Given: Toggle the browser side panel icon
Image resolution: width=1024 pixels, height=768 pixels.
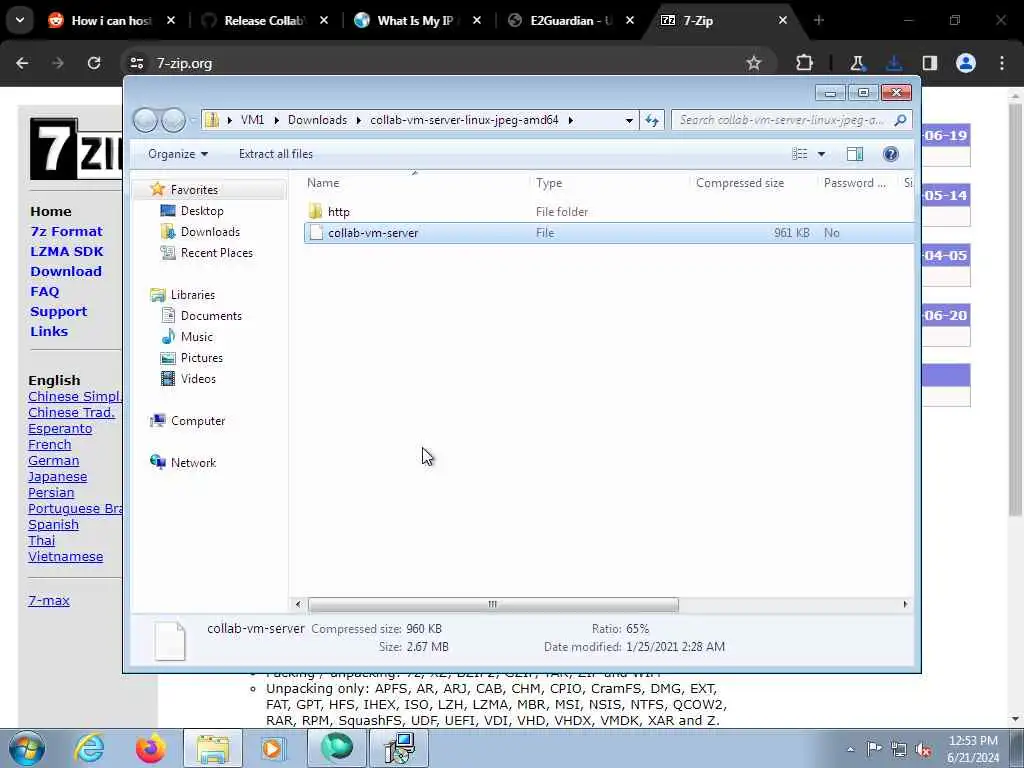Looking at the screenshot, I should tap(929, 63).
